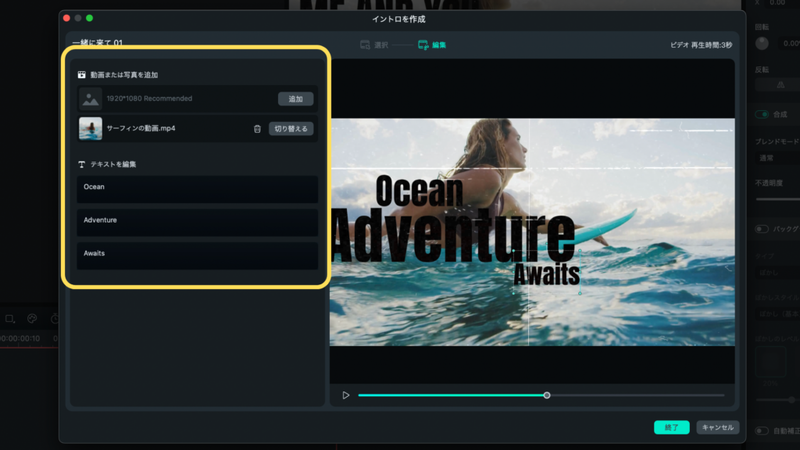
Task: Open the ブレンドモード 通常 dropdown
Action: (x=777, y=158)
